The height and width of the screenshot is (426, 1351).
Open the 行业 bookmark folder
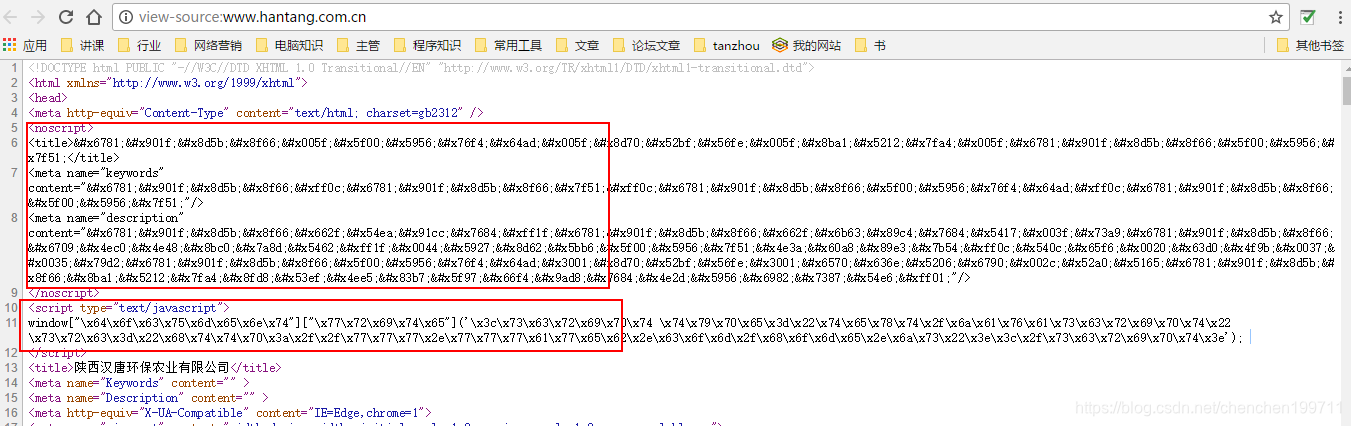[140, 45]
